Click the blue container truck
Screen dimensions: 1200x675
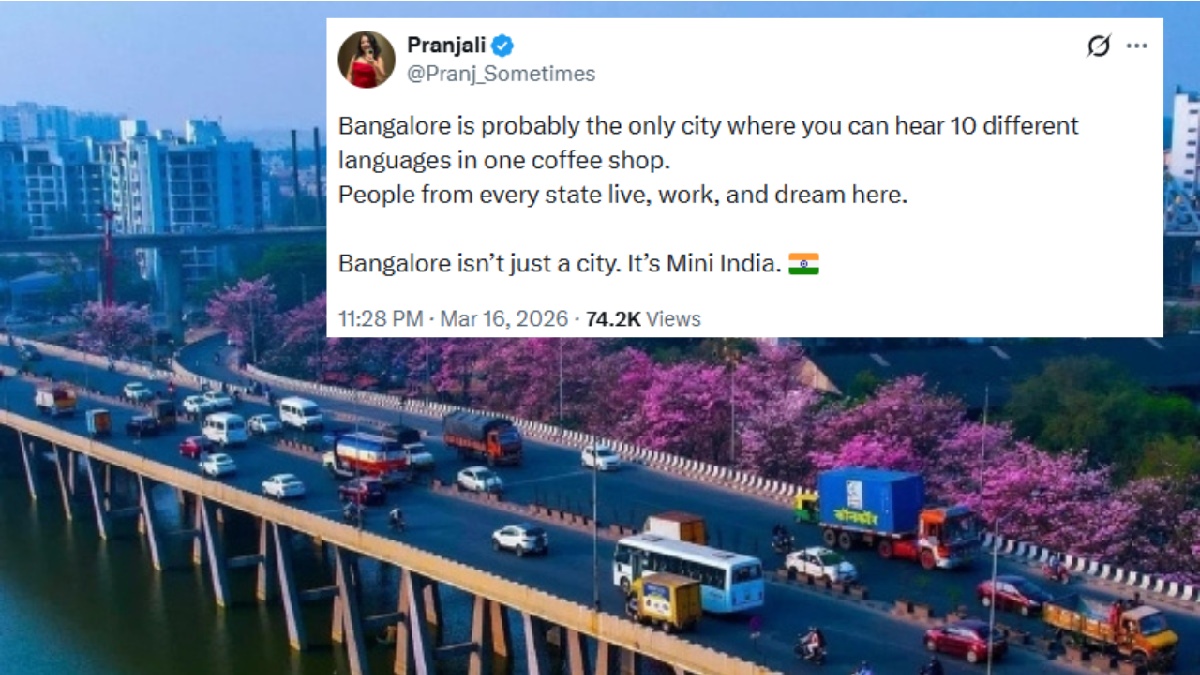tap(897, 517)
